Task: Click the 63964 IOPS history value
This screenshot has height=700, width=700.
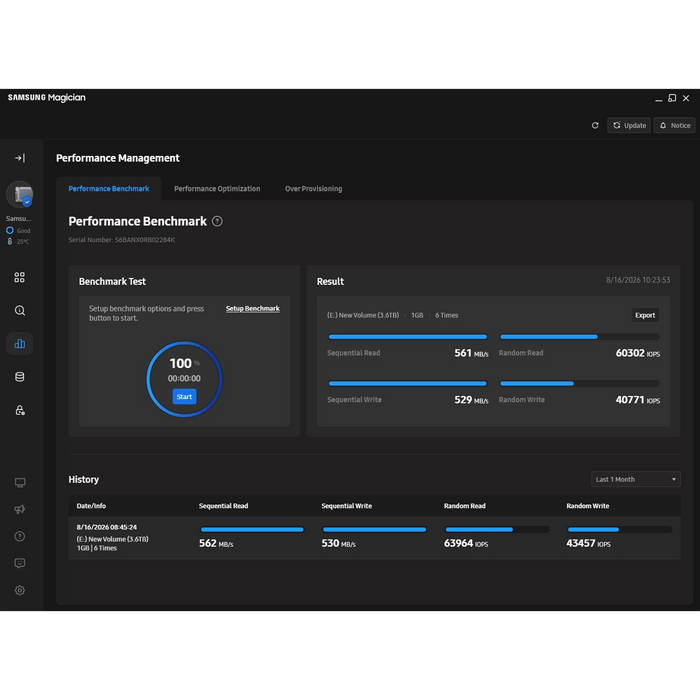Action: pyautogui.click(x=466, y=543)
